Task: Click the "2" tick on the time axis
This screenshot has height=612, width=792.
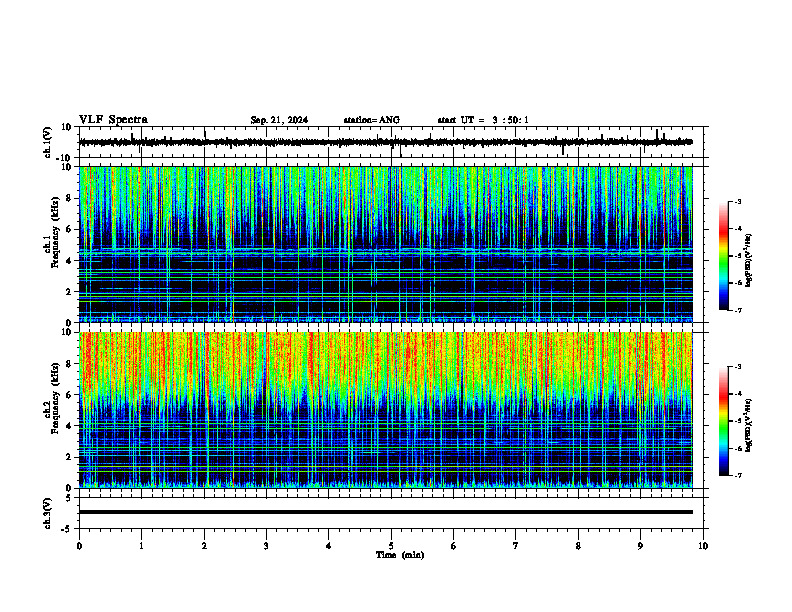Action: click(x=204, y=546)
